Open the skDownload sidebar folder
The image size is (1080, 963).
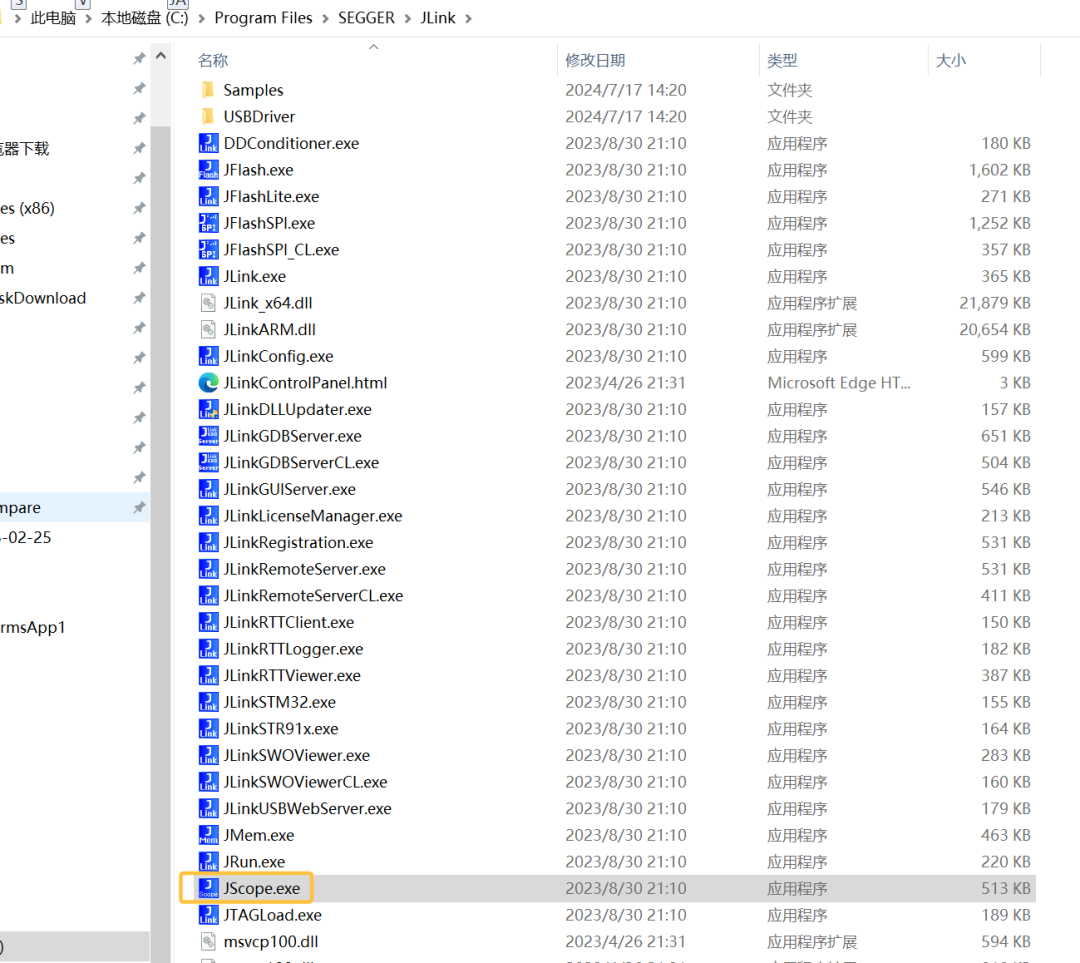pyautogui.click(x=43, y=298)
